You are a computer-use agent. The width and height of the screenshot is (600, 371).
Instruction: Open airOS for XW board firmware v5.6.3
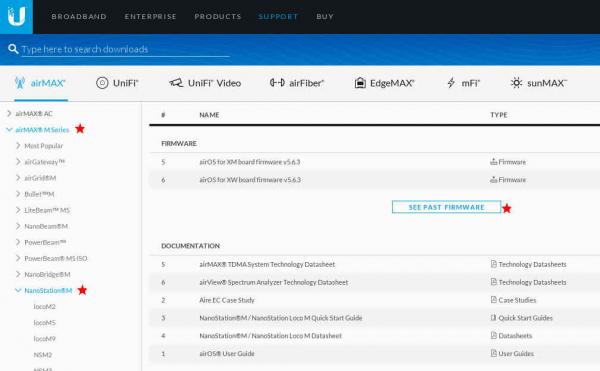(x=250, y=179)
